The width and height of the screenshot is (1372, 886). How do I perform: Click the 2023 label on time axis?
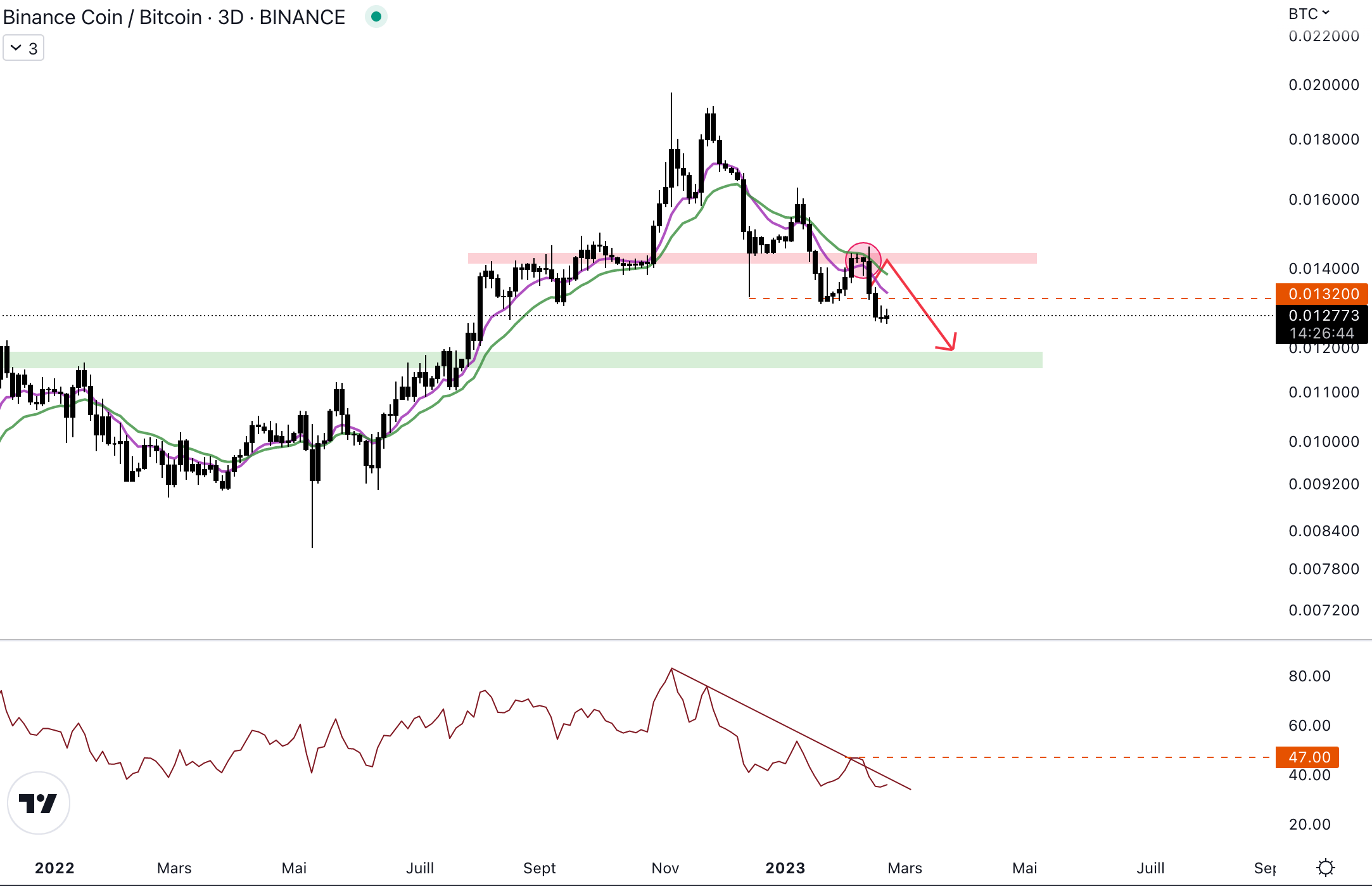pyautogui.click(x=785, y=868)
